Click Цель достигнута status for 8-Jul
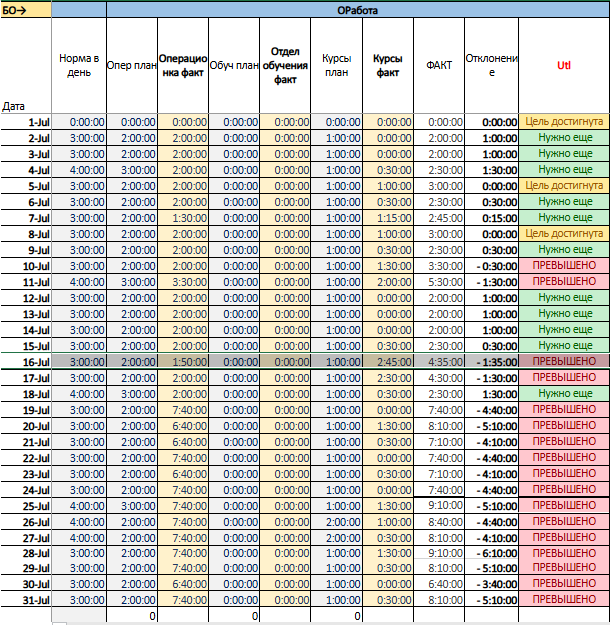Screen dimensions: 610x625 click(564, 234)
